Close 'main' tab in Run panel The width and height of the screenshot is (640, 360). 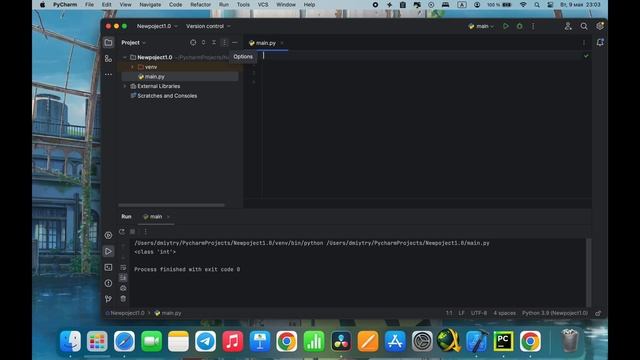point(168,217)
